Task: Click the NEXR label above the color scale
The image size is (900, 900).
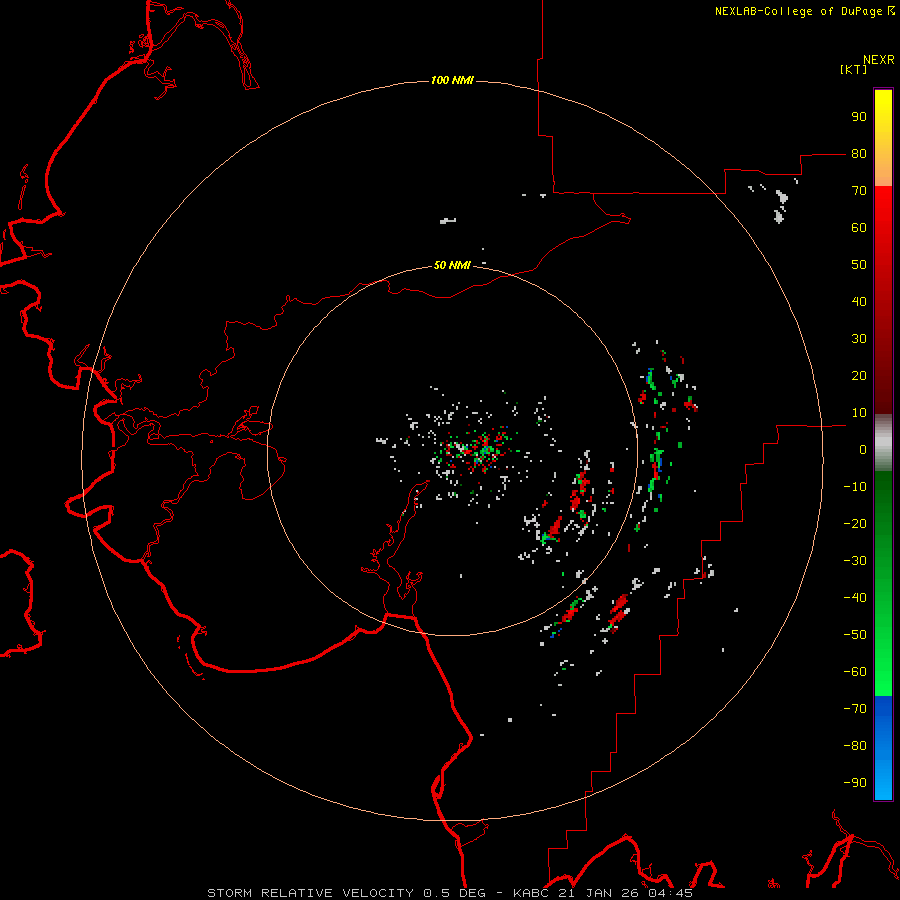Action: pyautogui.click(x=879, y=60)
